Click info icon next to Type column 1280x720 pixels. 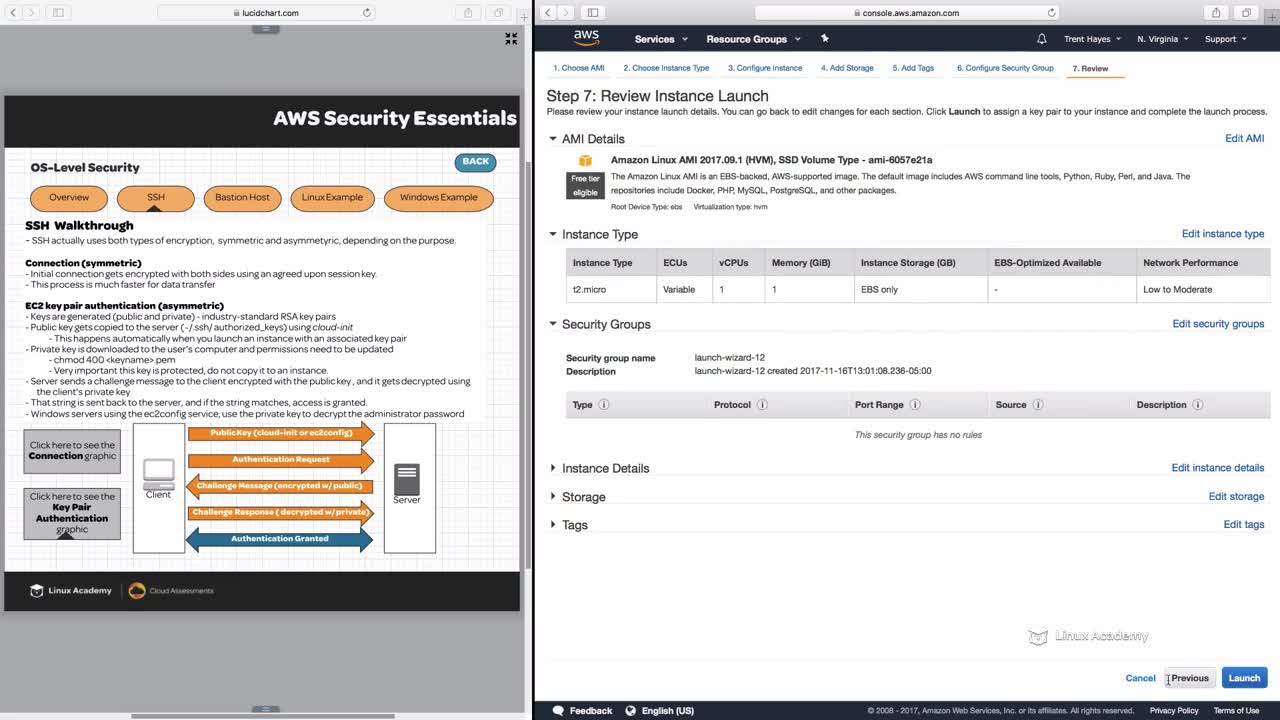click(604, 405)
